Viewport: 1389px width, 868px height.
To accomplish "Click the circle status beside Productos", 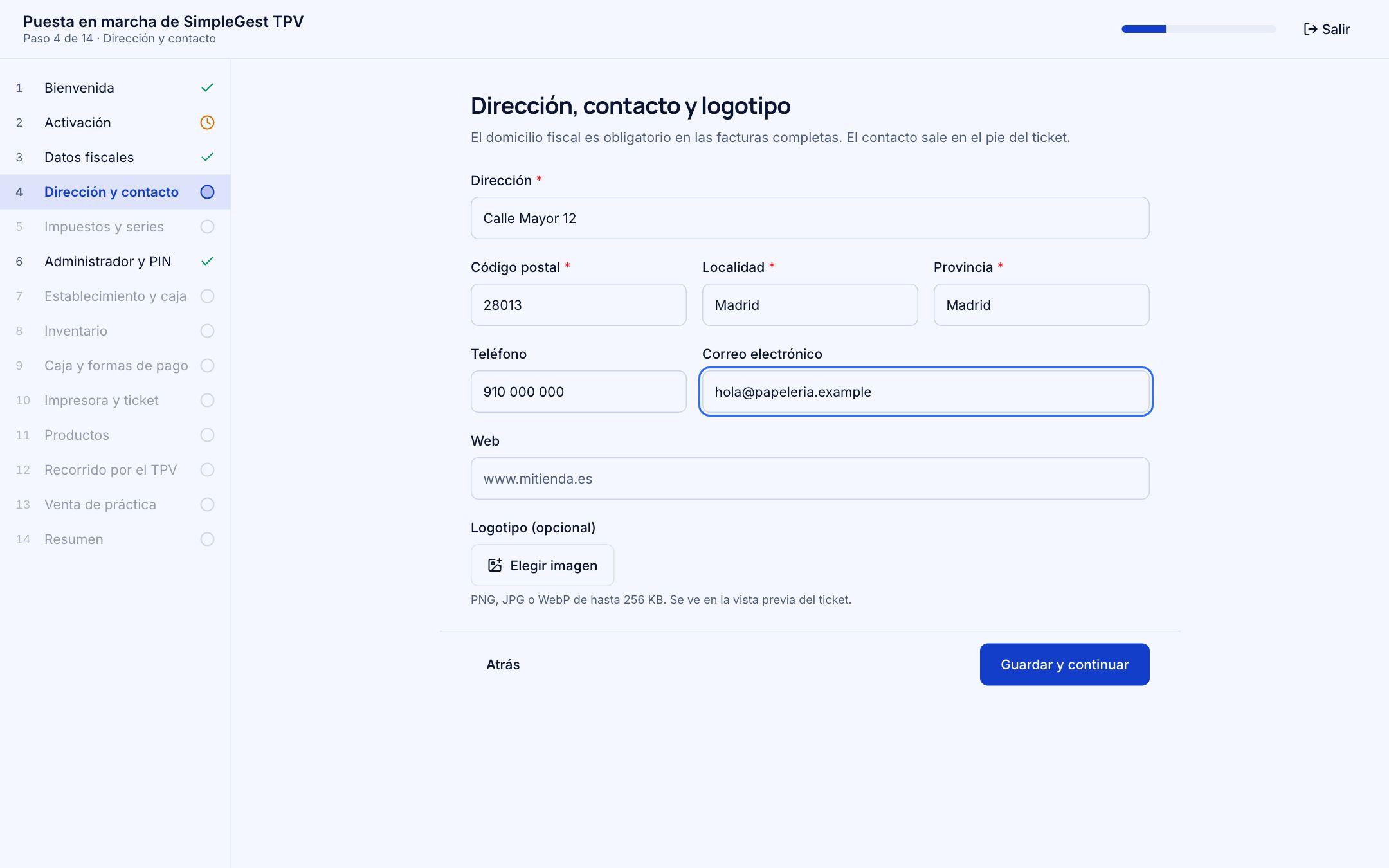I will click(x=207, y=435).
